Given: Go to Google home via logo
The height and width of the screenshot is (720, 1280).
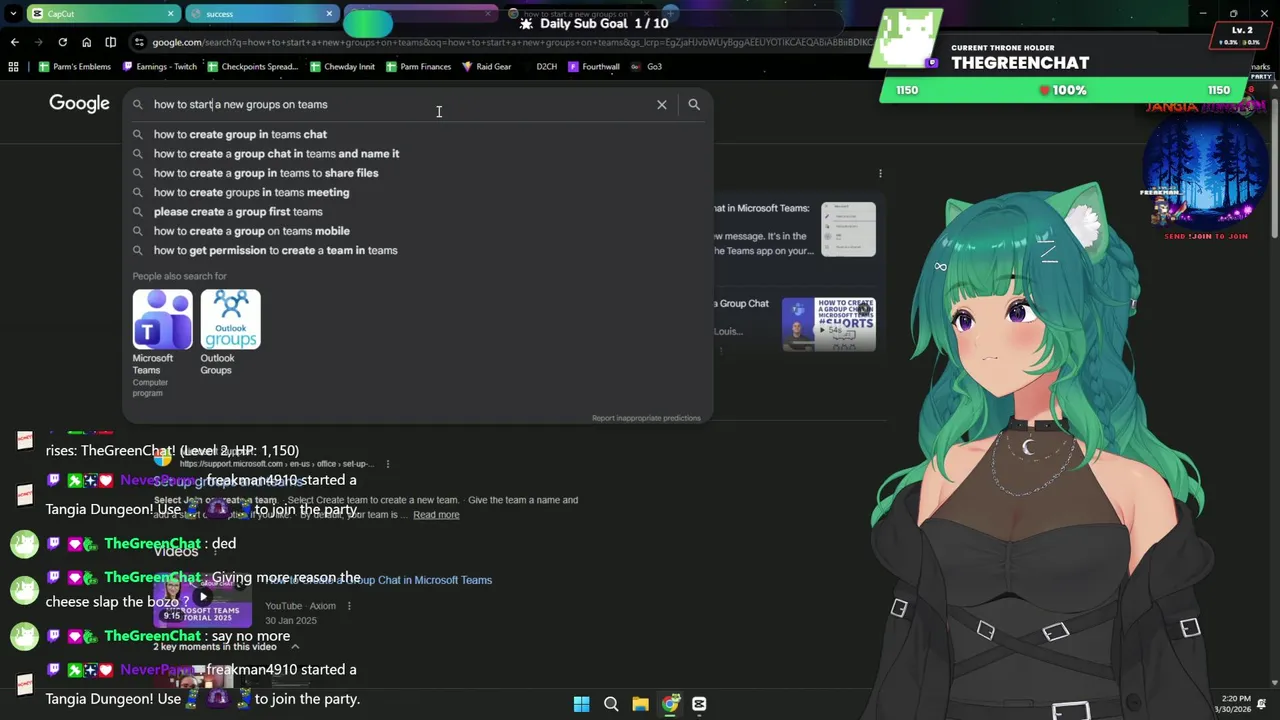Looking at the screenshot, I should tap(79, 104).
